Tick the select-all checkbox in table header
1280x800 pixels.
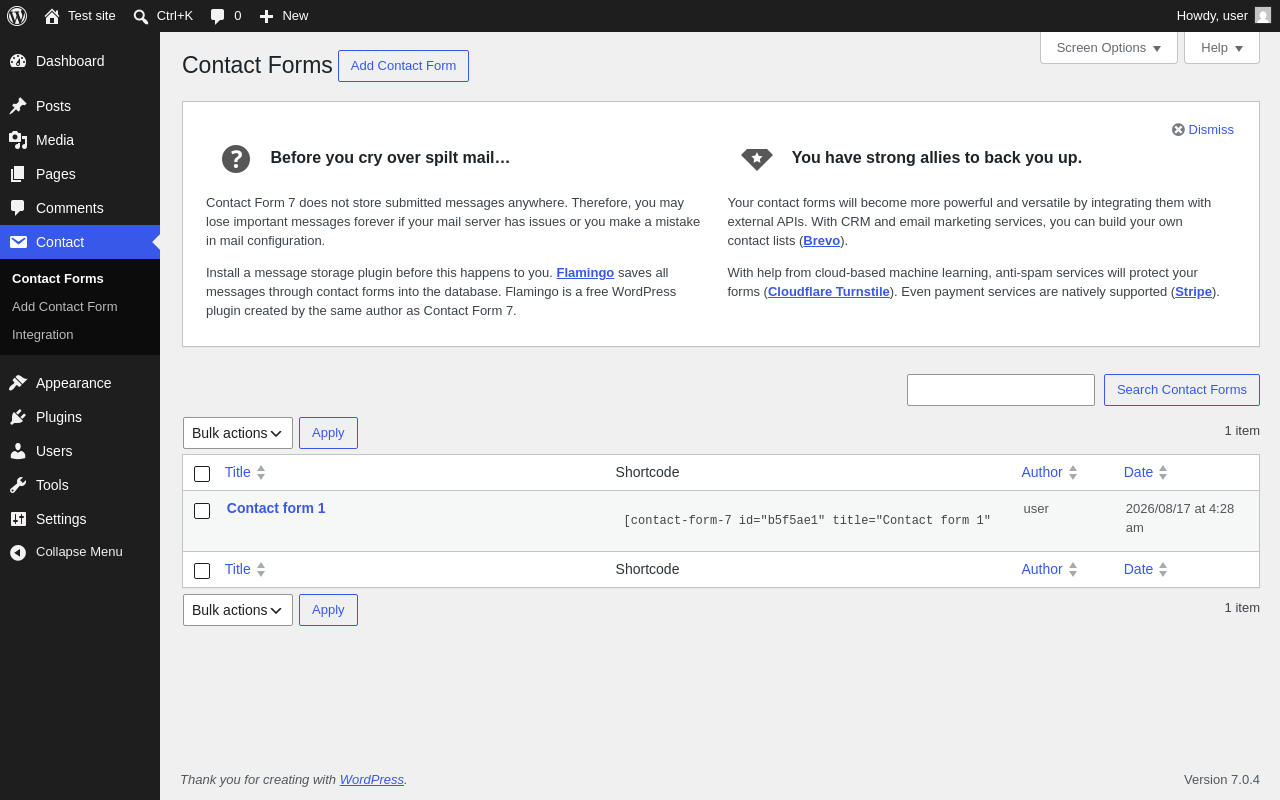click(x=202, y=474)
